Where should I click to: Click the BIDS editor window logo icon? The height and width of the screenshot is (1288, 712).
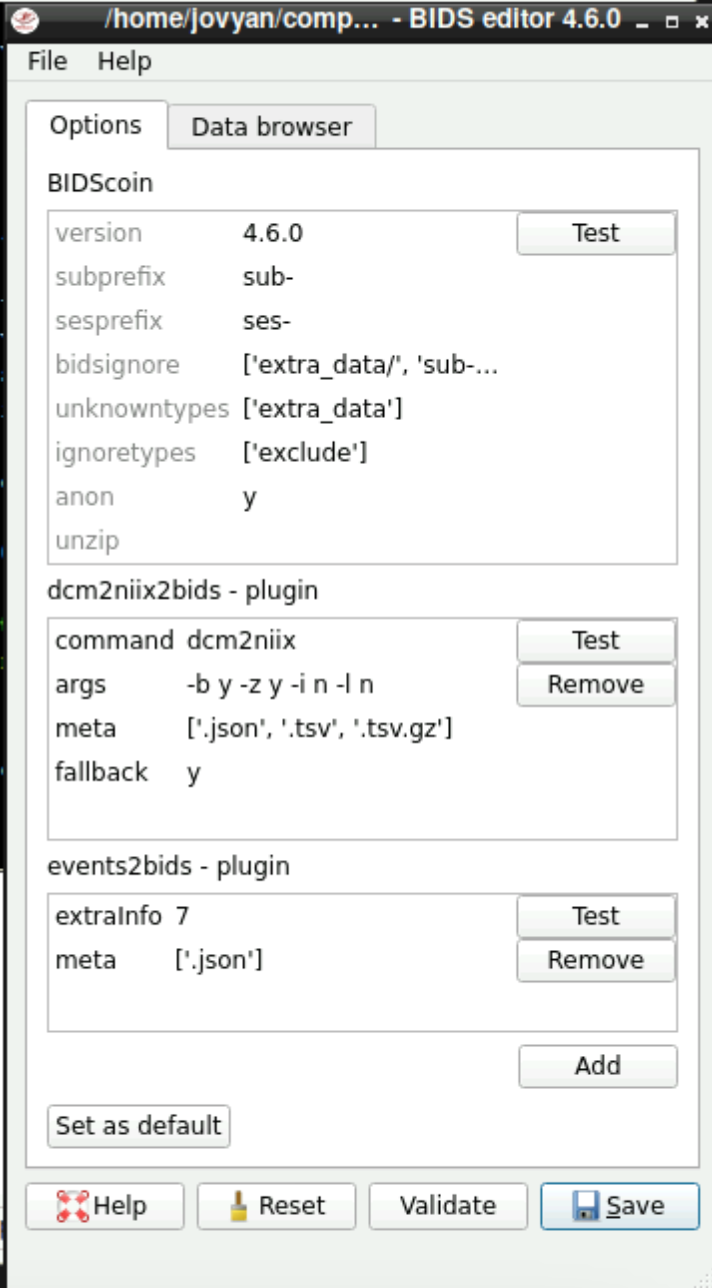point(26,19)
